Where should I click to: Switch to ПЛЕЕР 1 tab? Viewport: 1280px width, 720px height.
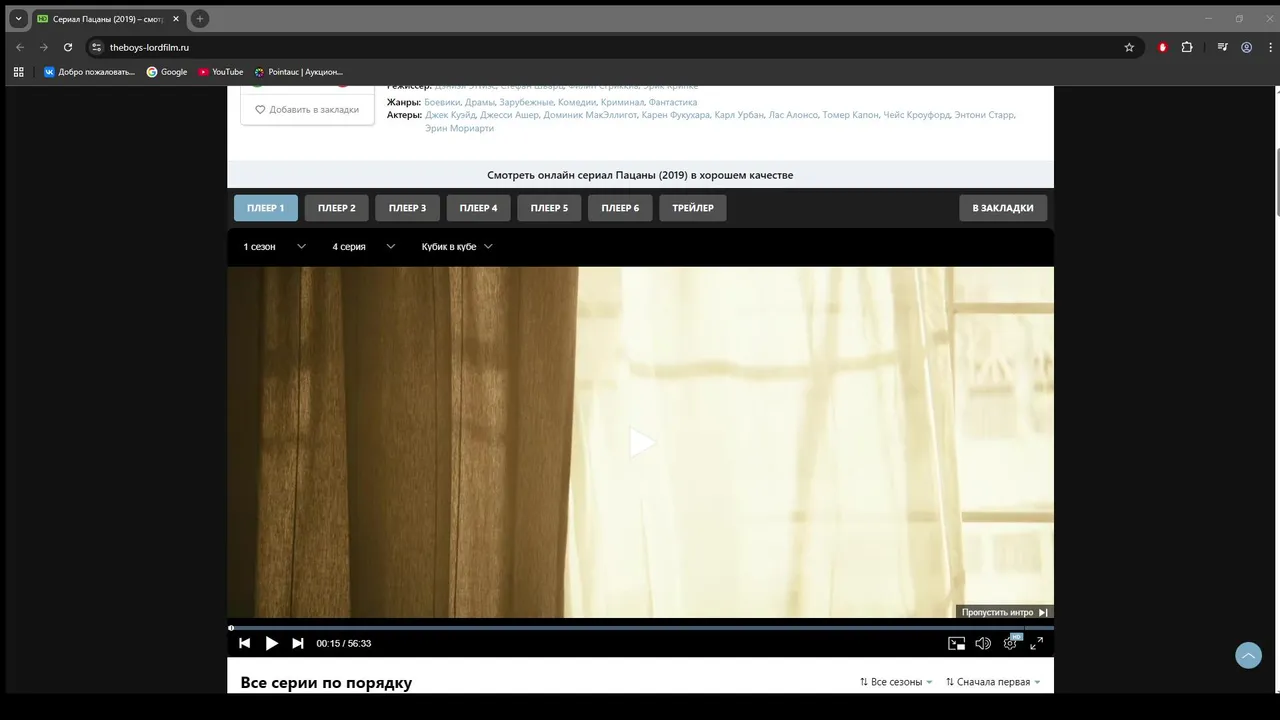(266, 208)
